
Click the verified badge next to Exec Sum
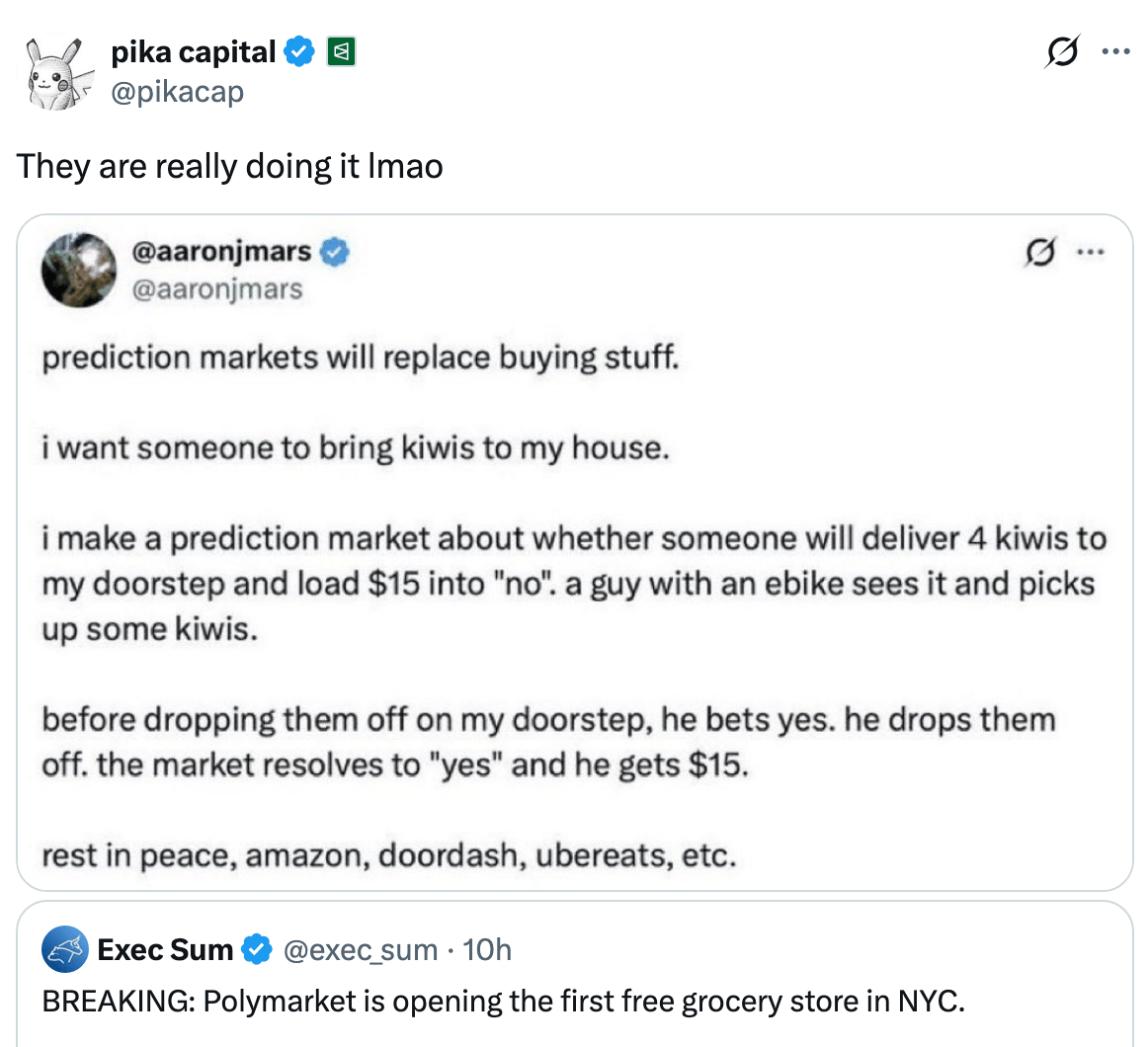point(257,950)
